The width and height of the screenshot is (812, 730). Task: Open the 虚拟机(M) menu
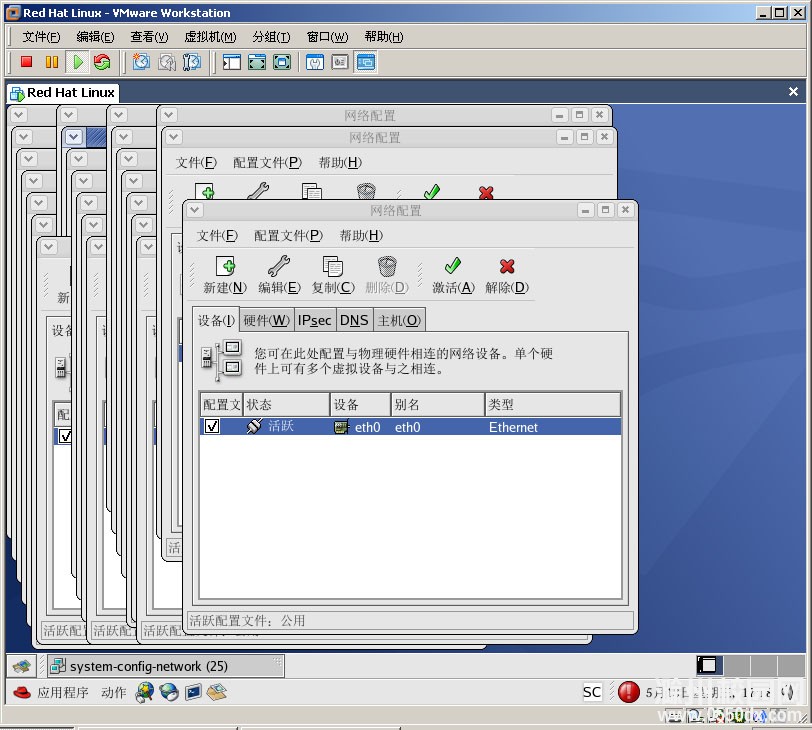210,37
